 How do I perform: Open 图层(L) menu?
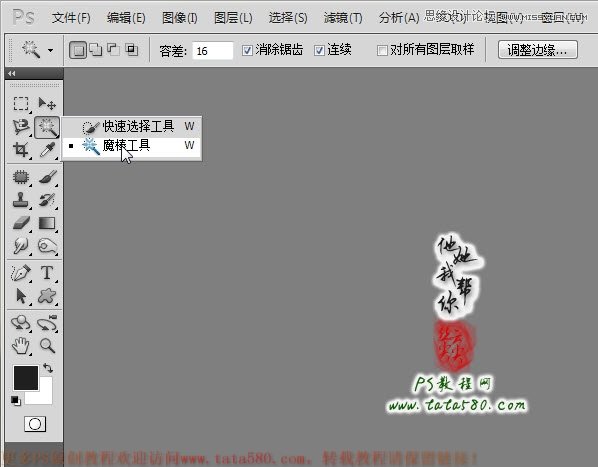[233, 18]
